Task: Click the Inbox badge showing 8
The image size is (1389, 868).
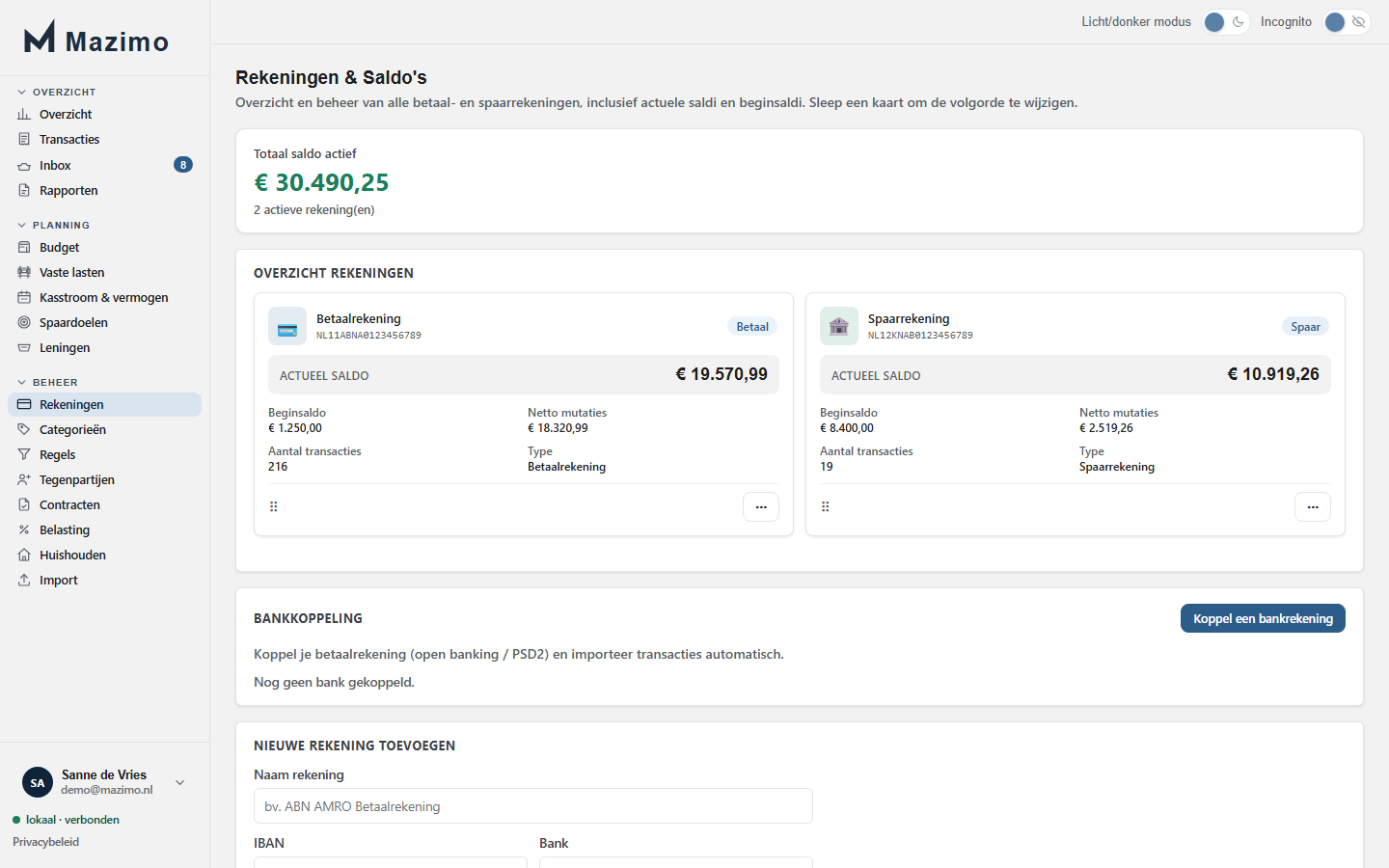Action: [183, 165]
